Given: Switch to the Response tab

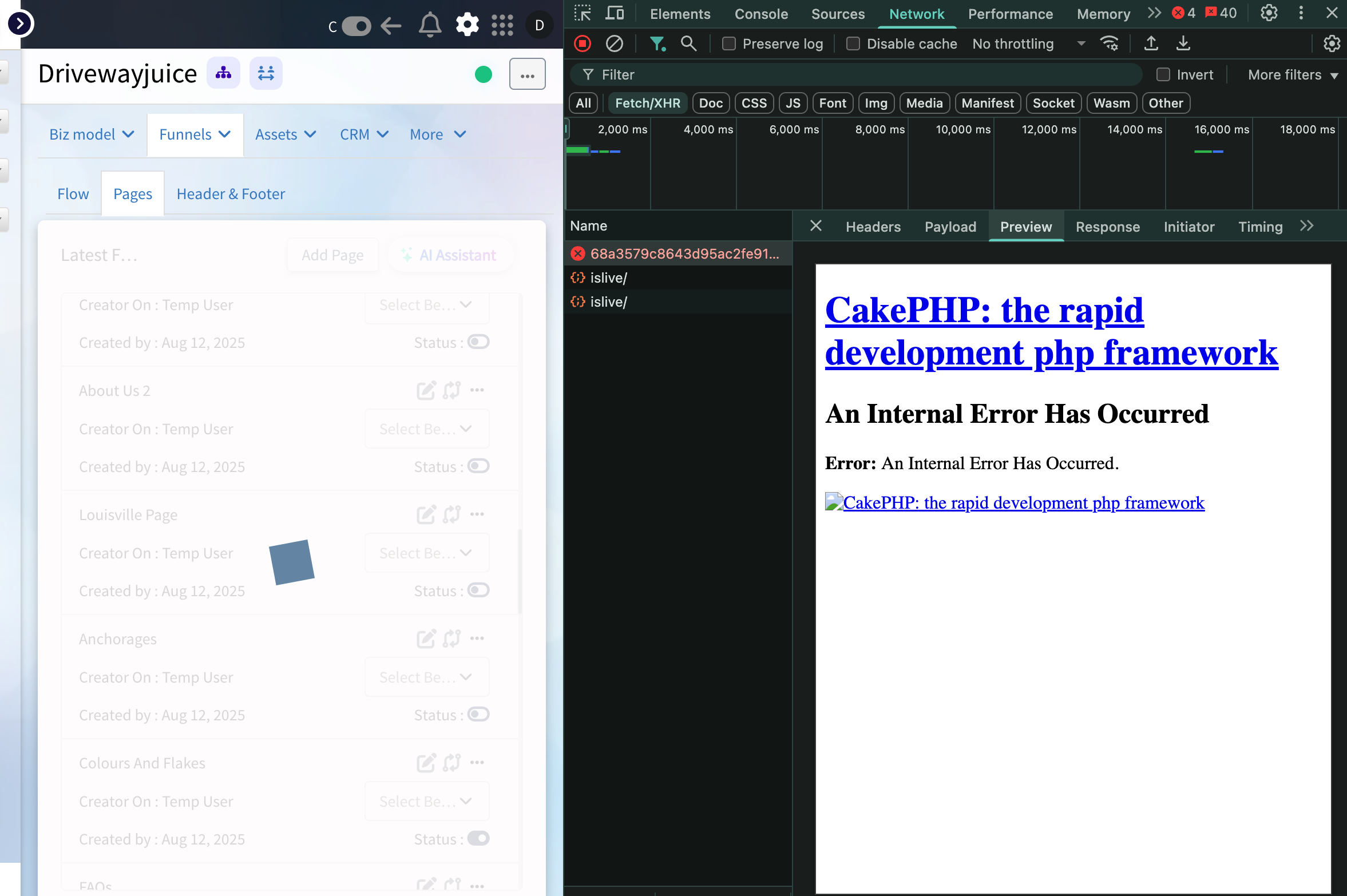Looking at the screenshot, I should tap(1107, 227).
